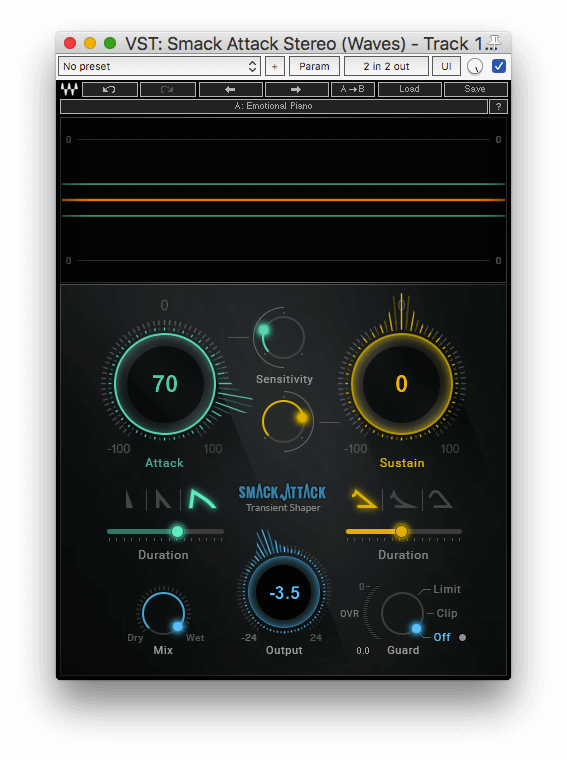567x760 pixels.
Task: Click the Attack knob showing 70
Action: click(x=165, y=384)
